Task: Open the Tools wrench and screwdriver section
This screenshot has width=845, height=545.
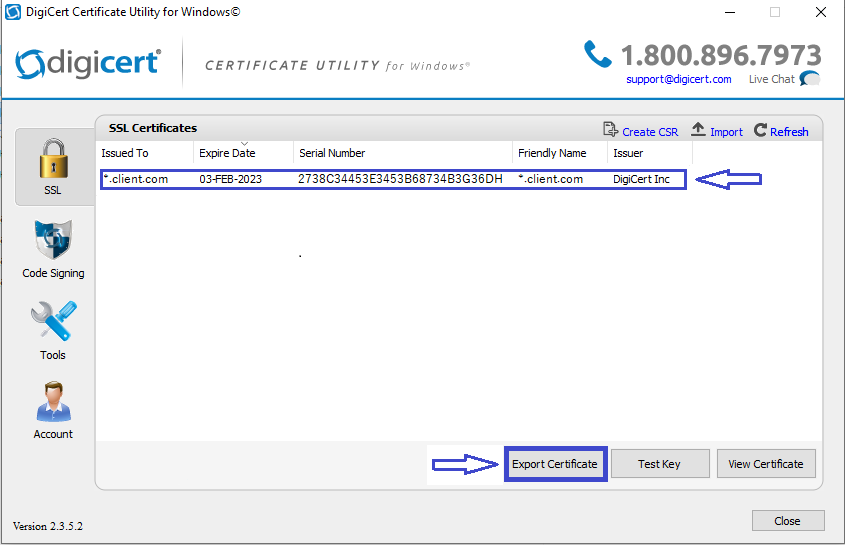Action: click(x=53, y=331)
